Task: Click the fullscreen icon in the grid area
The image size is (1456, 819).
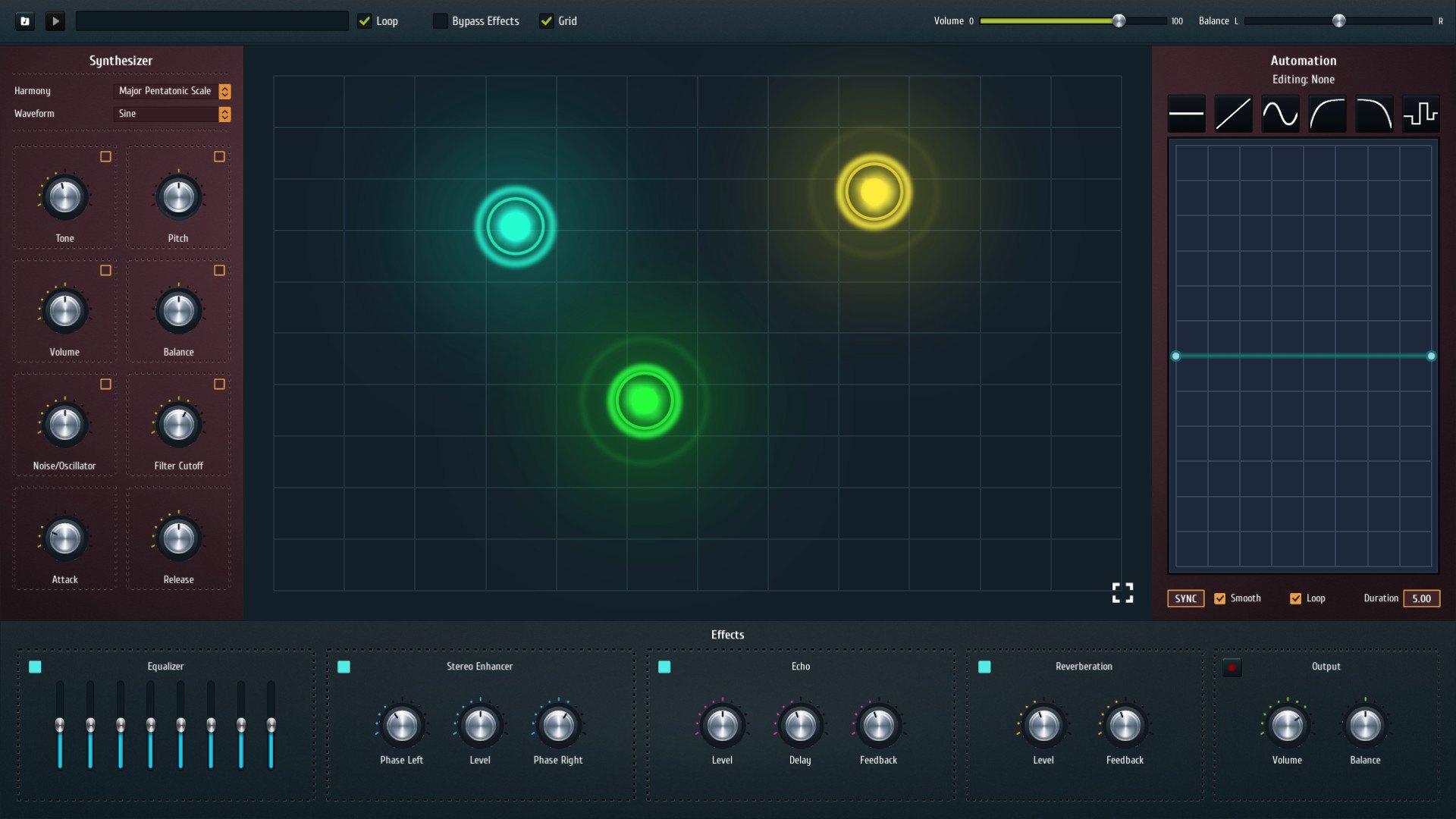Action: coord(1122,592)
